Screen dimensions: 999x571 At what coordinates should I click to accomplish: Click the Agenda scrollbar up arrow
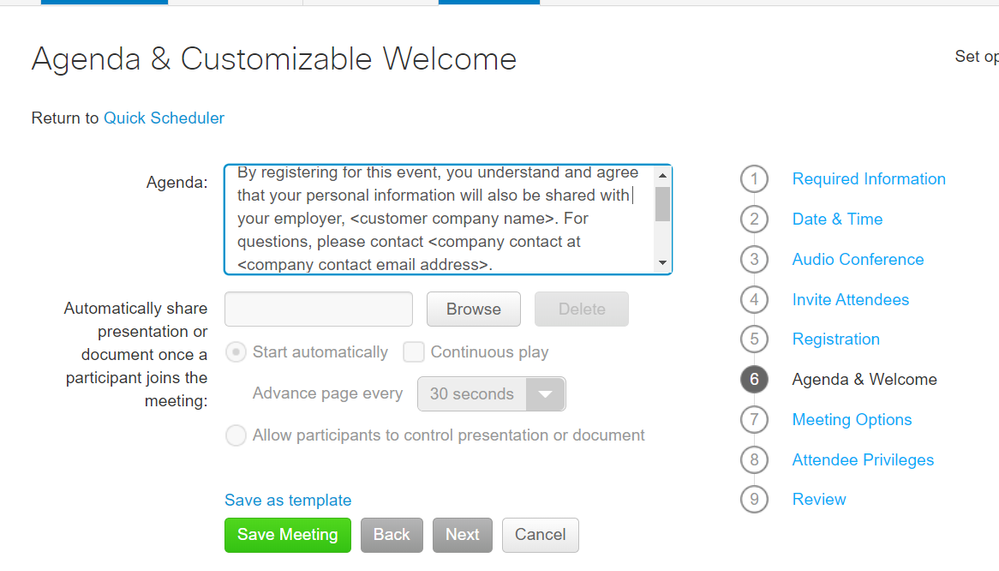click(x=663, y=175)
